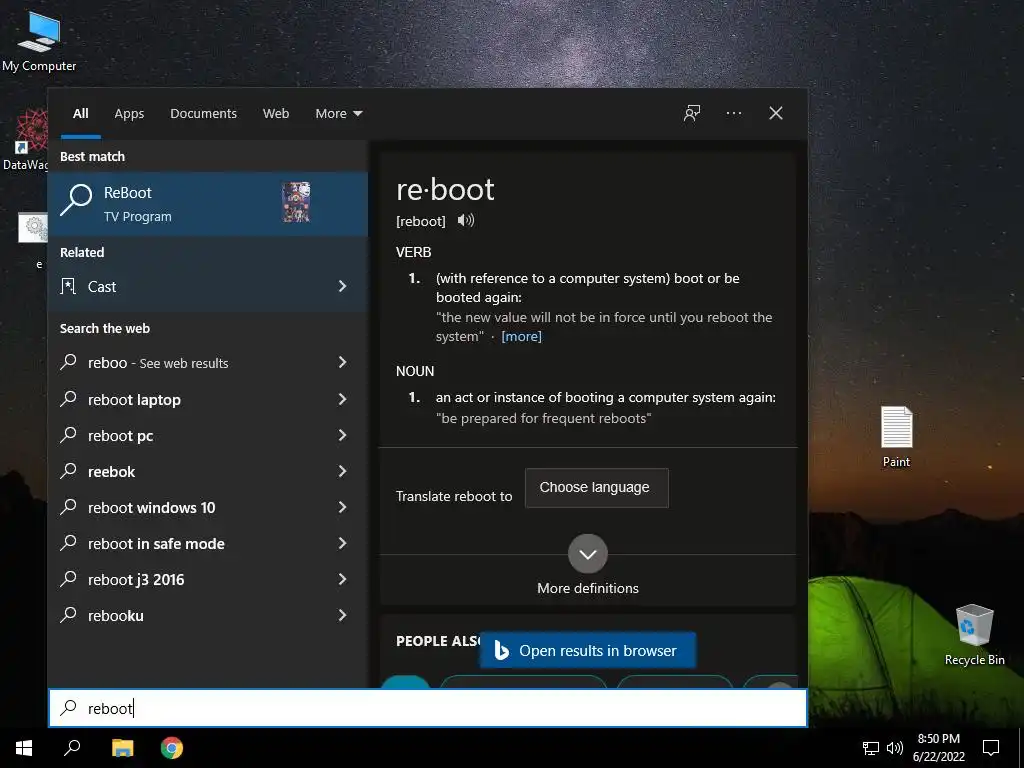The width and height of the screenshot is (1024, 768).
Task: Play the reboot pronunciation audio
Action: coord(466,220)
